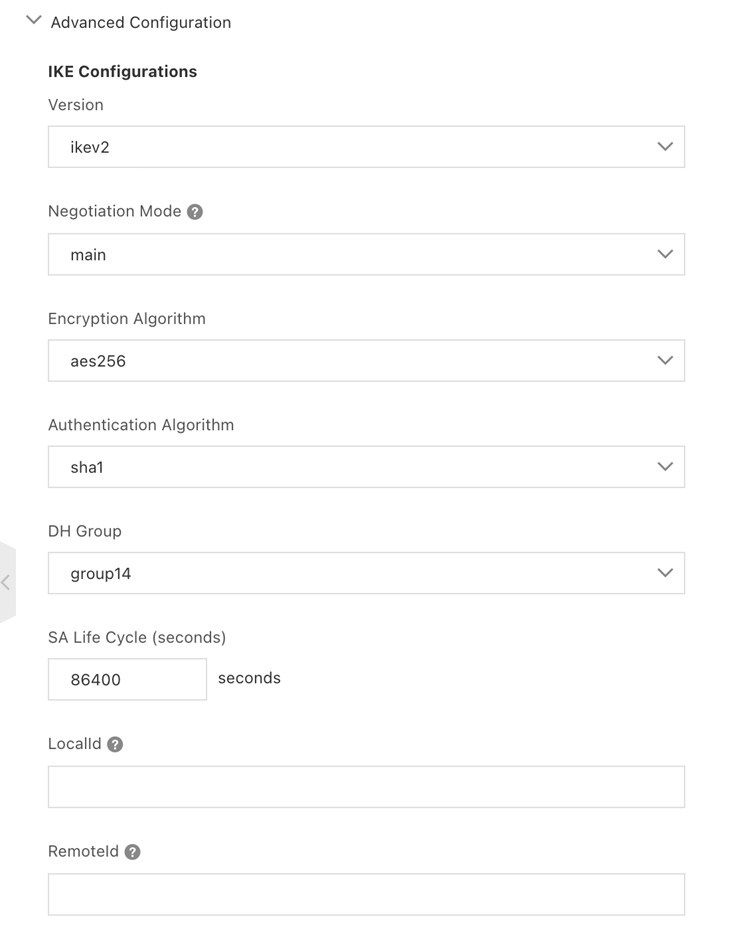Click the Encryption Algorithm dropdown chevron
Screen dimensions: 750x927
tap(665, 360)
